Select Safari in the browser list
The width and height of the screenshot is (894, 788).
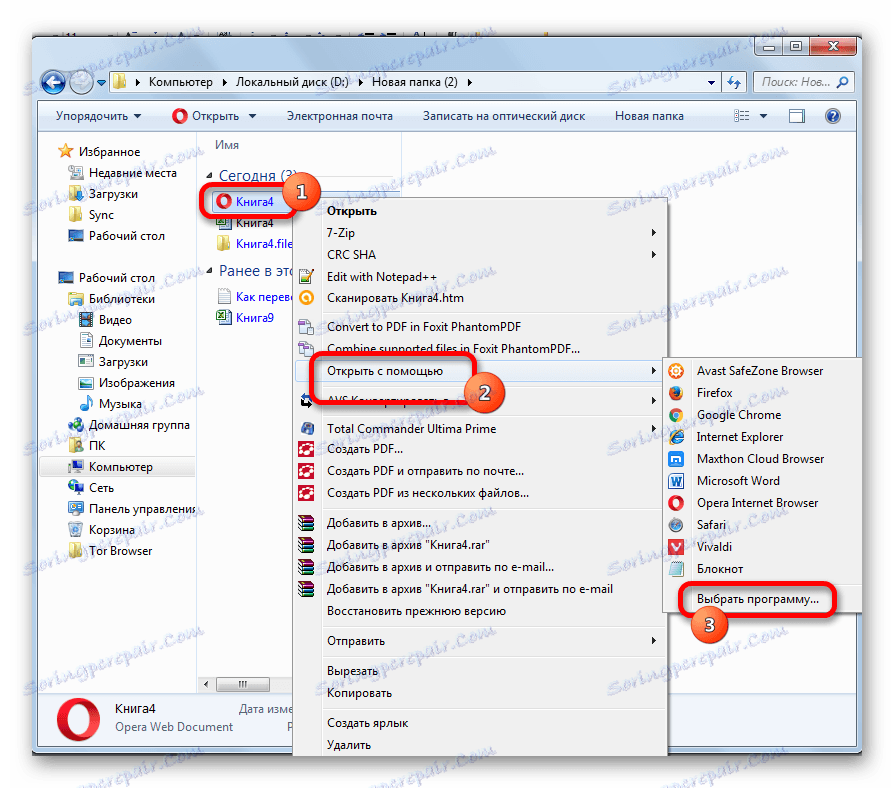click(712, 524)
